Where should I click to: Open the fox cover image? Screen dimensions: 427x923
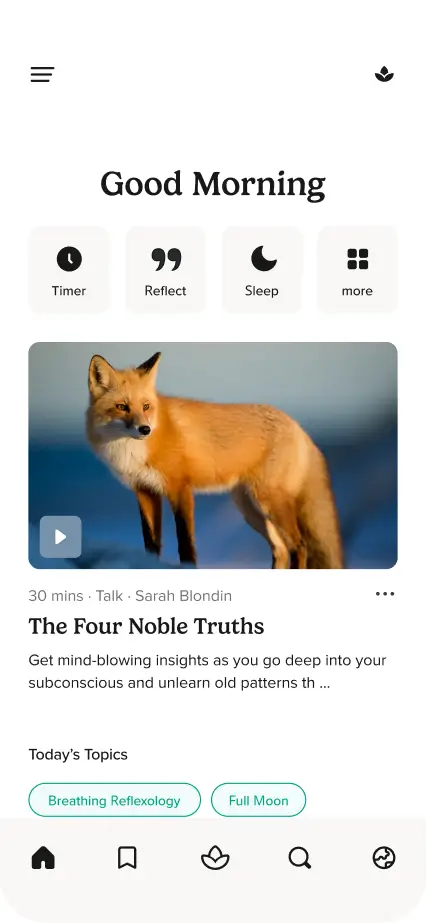213,455
